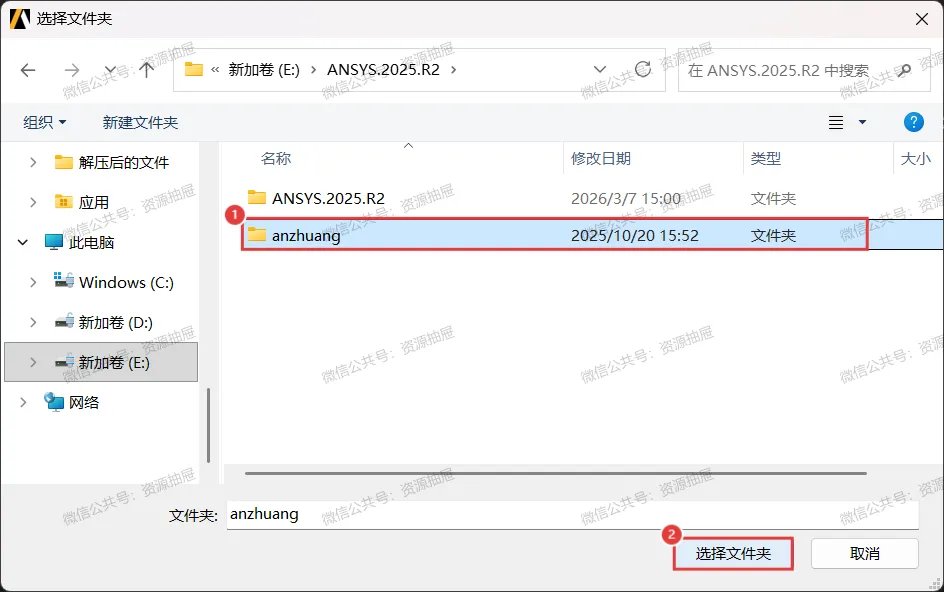Change view layout icon

point(836,122)
